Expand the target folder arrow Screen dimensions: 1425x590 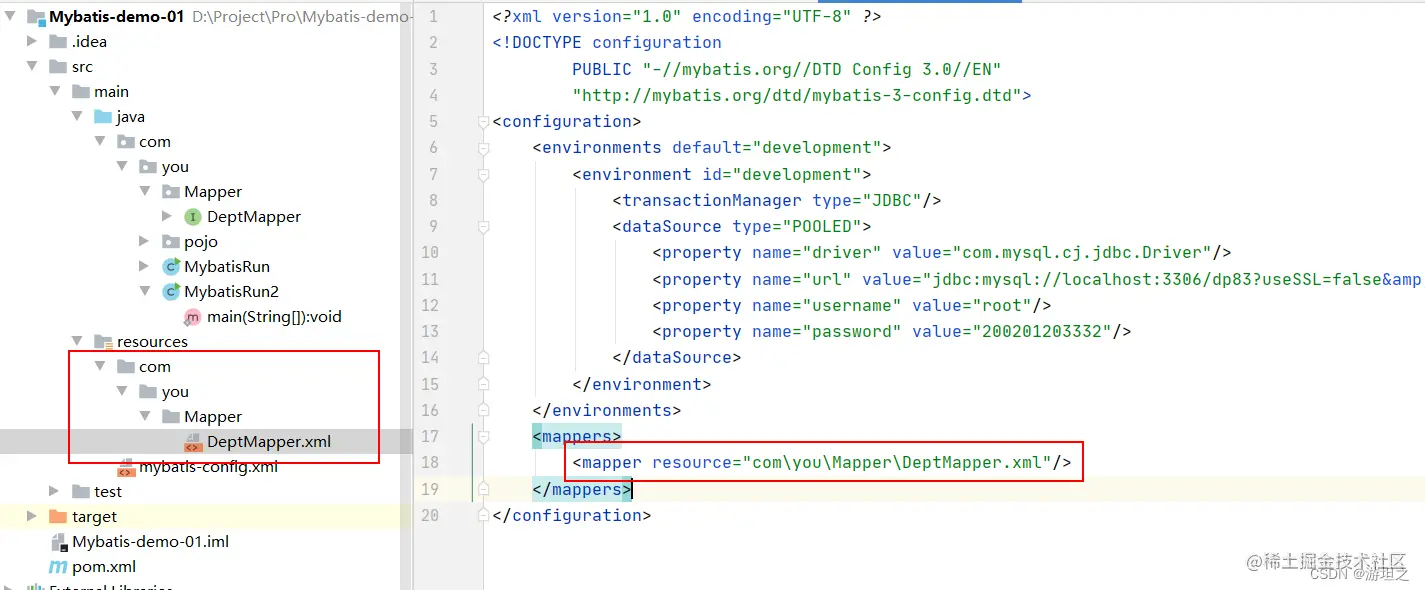pos(32,516)
